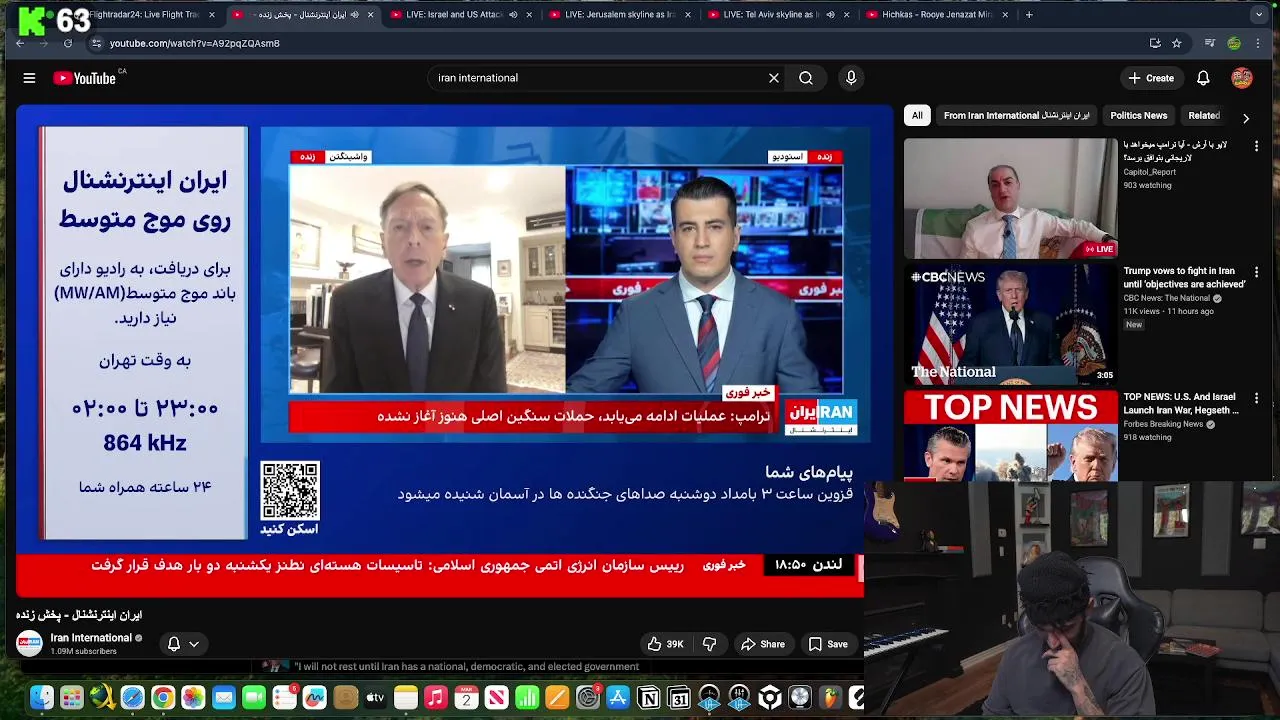Open Apple TV from the dock
Screen dimensions: 1280x720
point(375,698)
